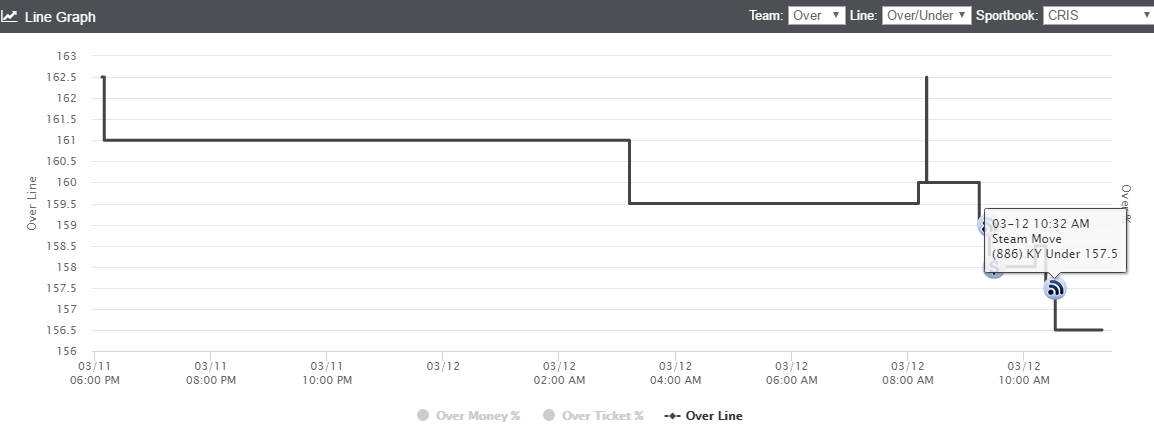Open the Sportbook dropdown showing CRIS
This screenshot has height=426, width=1154.
tap(1098, 15)
